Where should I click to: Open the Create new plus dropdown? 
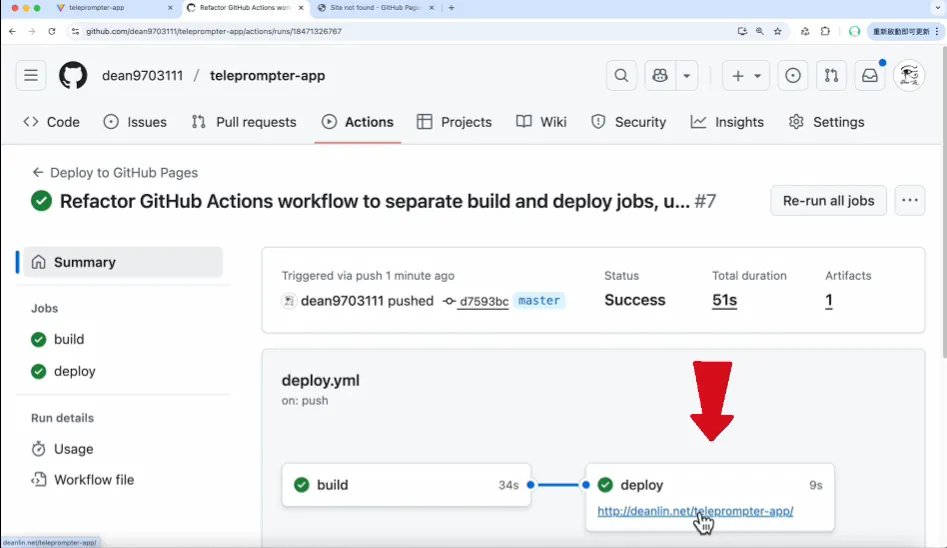point(746,76)
